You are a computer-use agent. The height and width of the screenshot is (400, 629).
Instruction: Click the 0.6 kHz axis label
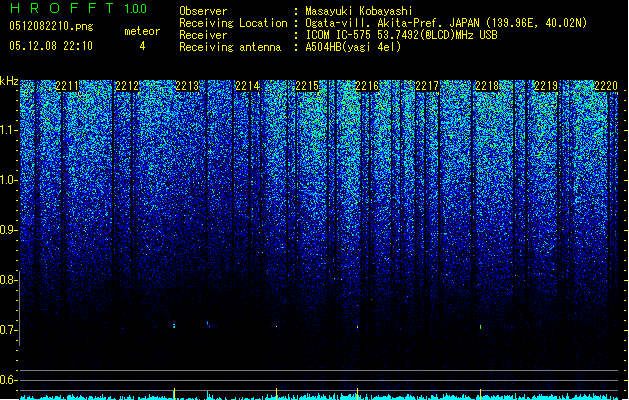9,380
